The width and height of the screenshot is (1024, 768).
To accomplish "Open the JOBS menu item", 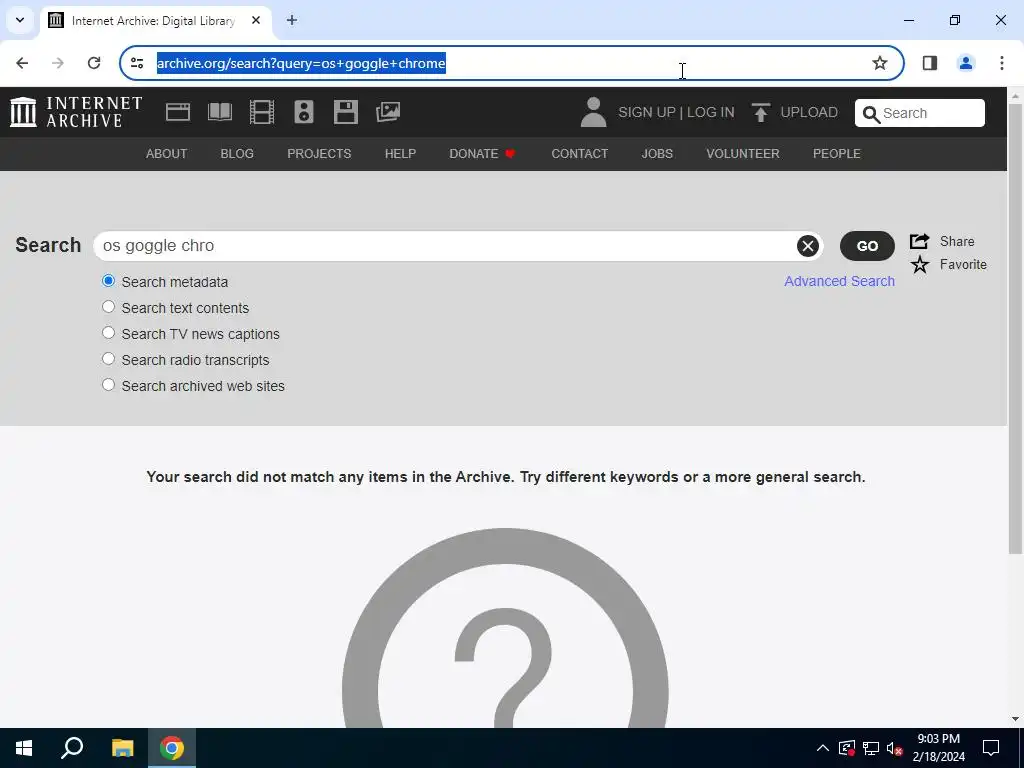I will 657,153.
